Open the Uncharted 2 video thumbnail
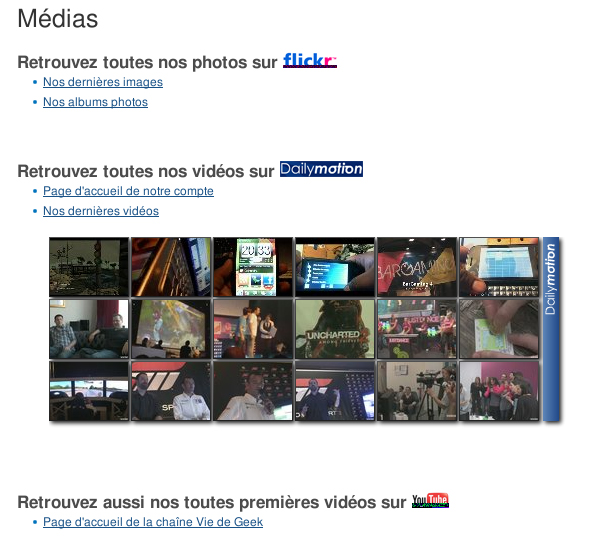The image size is (590, 543). [x=335, y=329]
